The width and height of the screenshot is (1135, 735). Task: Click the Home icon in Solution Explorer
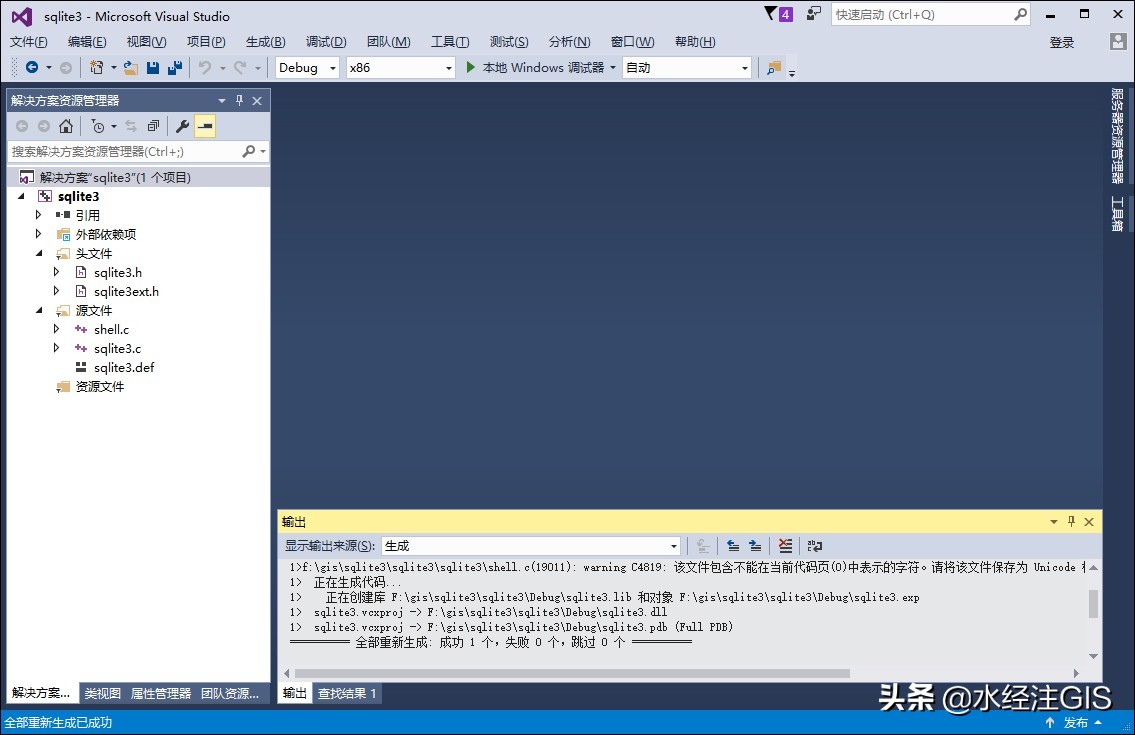tap(66, 126)
